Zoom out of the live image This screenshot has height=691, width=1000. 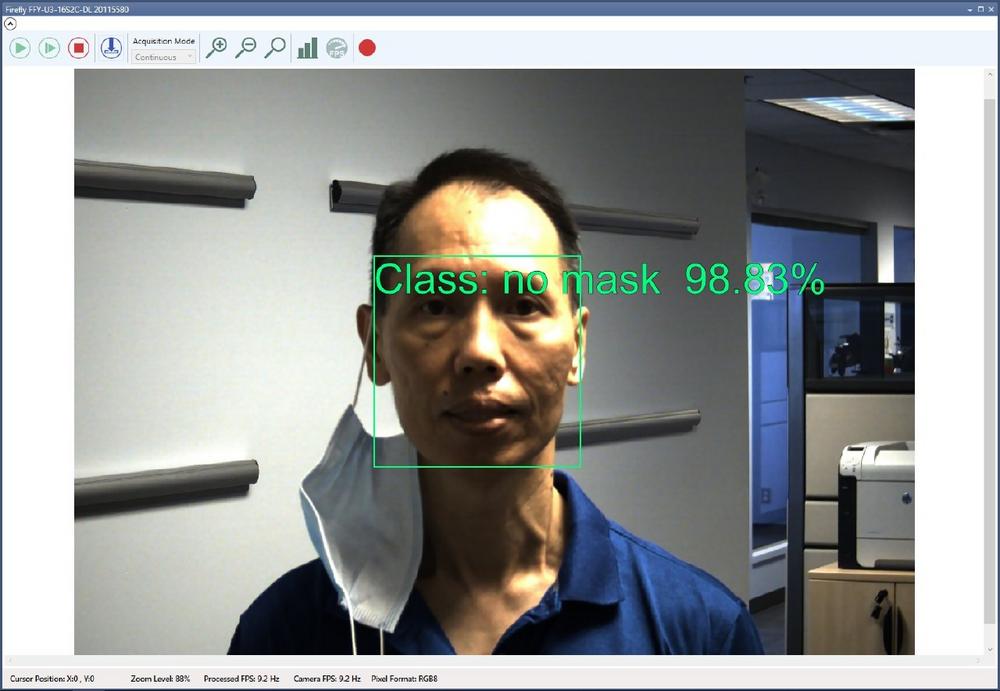[247, 47]
